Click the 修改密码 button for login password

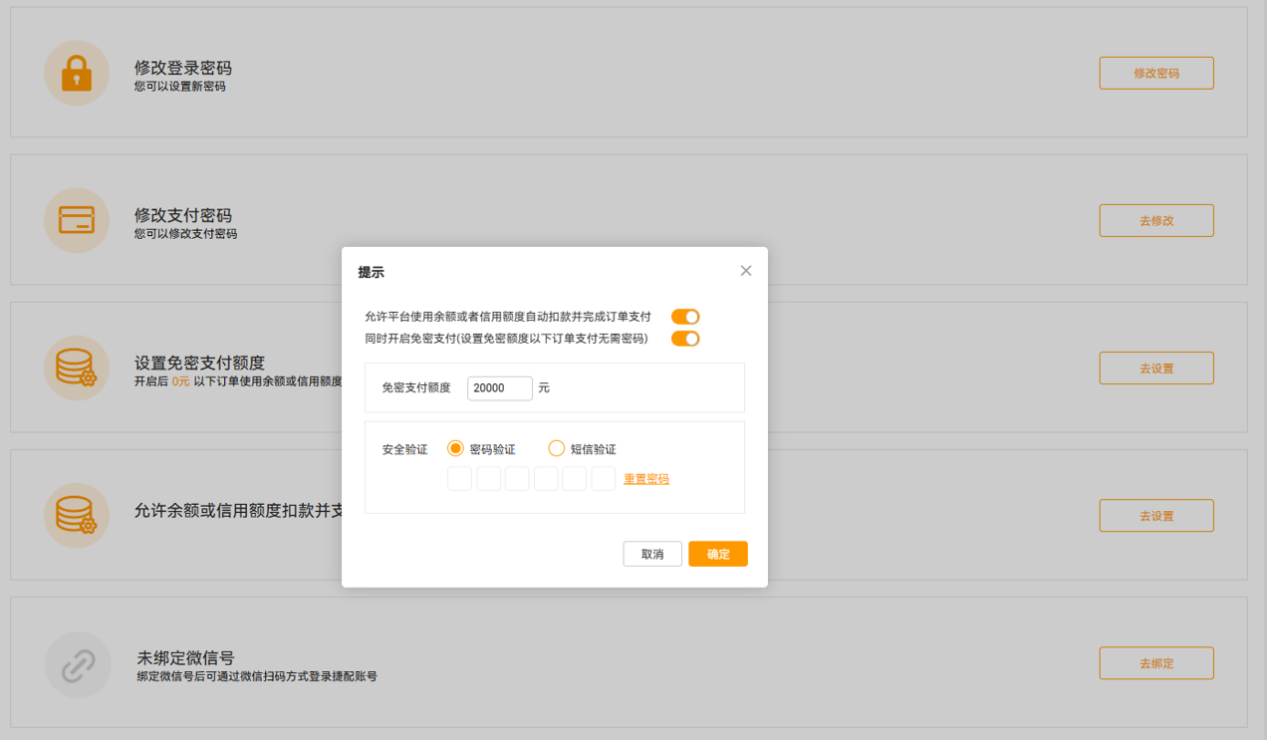(1156, 72)
